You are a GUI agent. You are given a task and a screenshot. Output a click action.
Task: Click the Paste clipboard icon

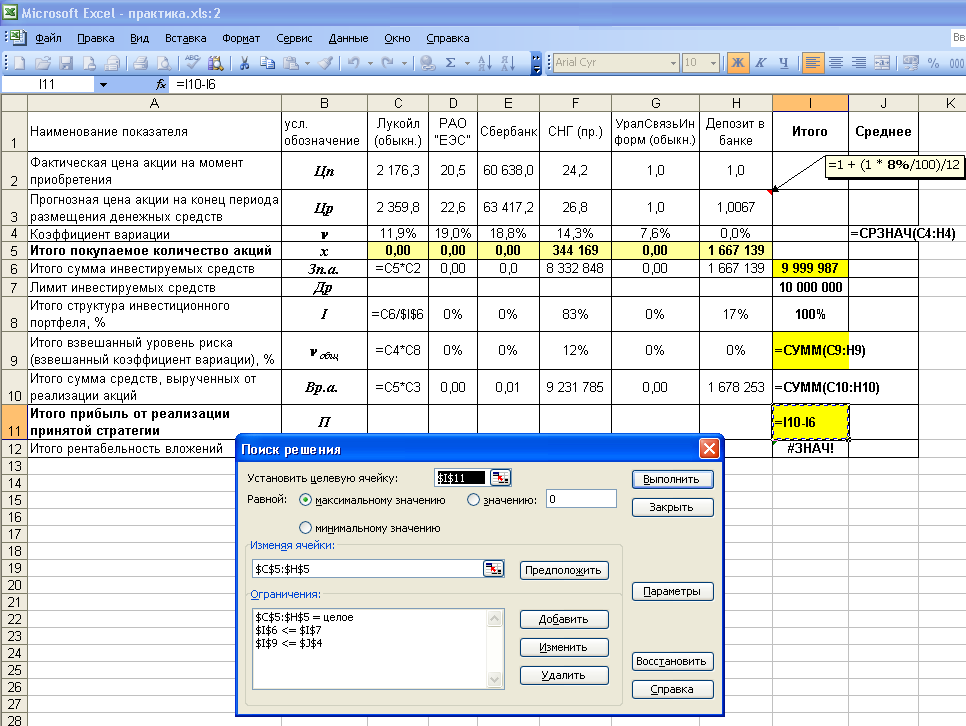pos(290,63)
